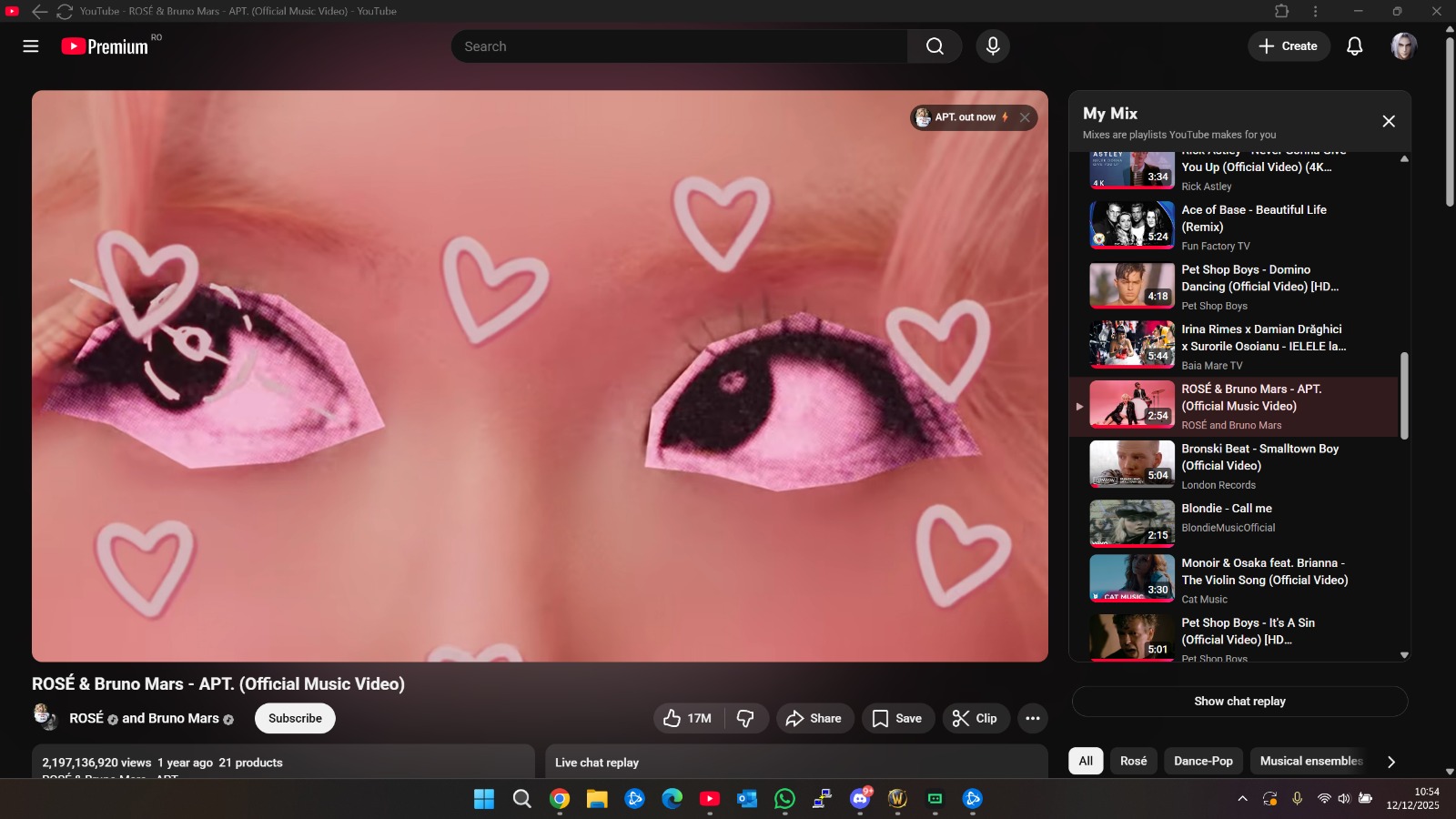Go back using the window back arrow
The width and height of the screenshot is (1456, 819).
click(x=39, y=11)
